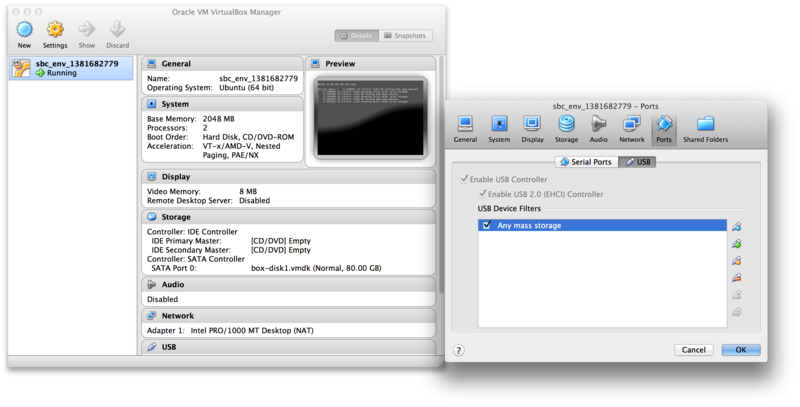Click box-disk1.vmdk SATA Port 0 entry

[316, 268]
